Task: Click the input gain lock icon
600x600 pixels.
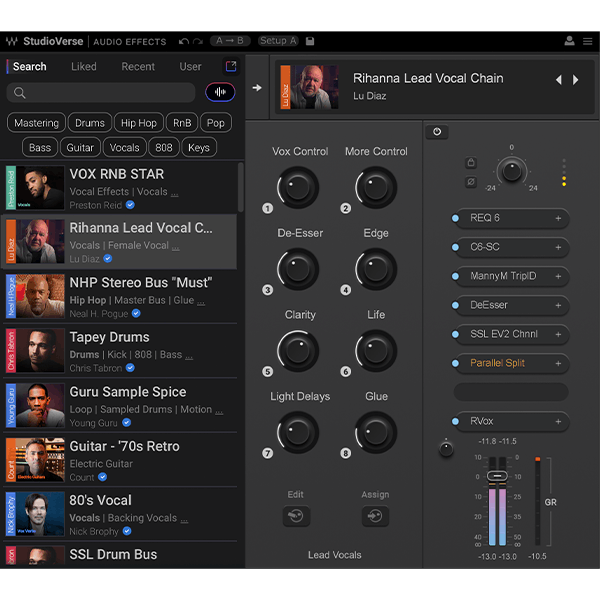Action: coord(471,162)
